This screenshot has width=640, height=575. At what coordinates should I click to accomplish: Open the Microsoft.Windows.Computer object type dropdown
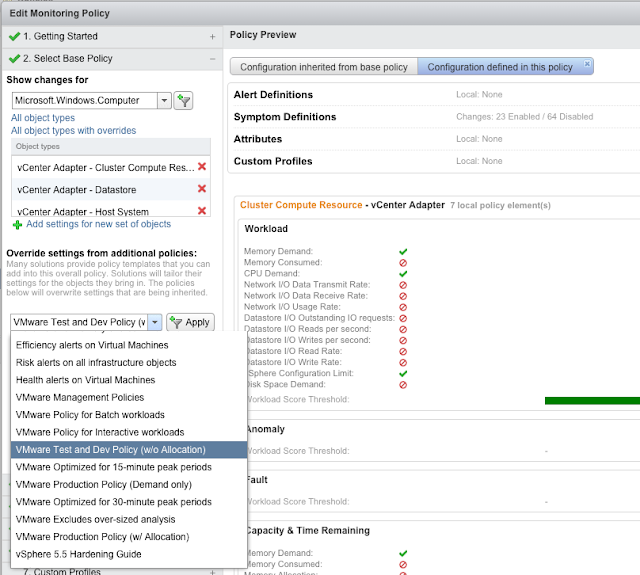(163, 100)
